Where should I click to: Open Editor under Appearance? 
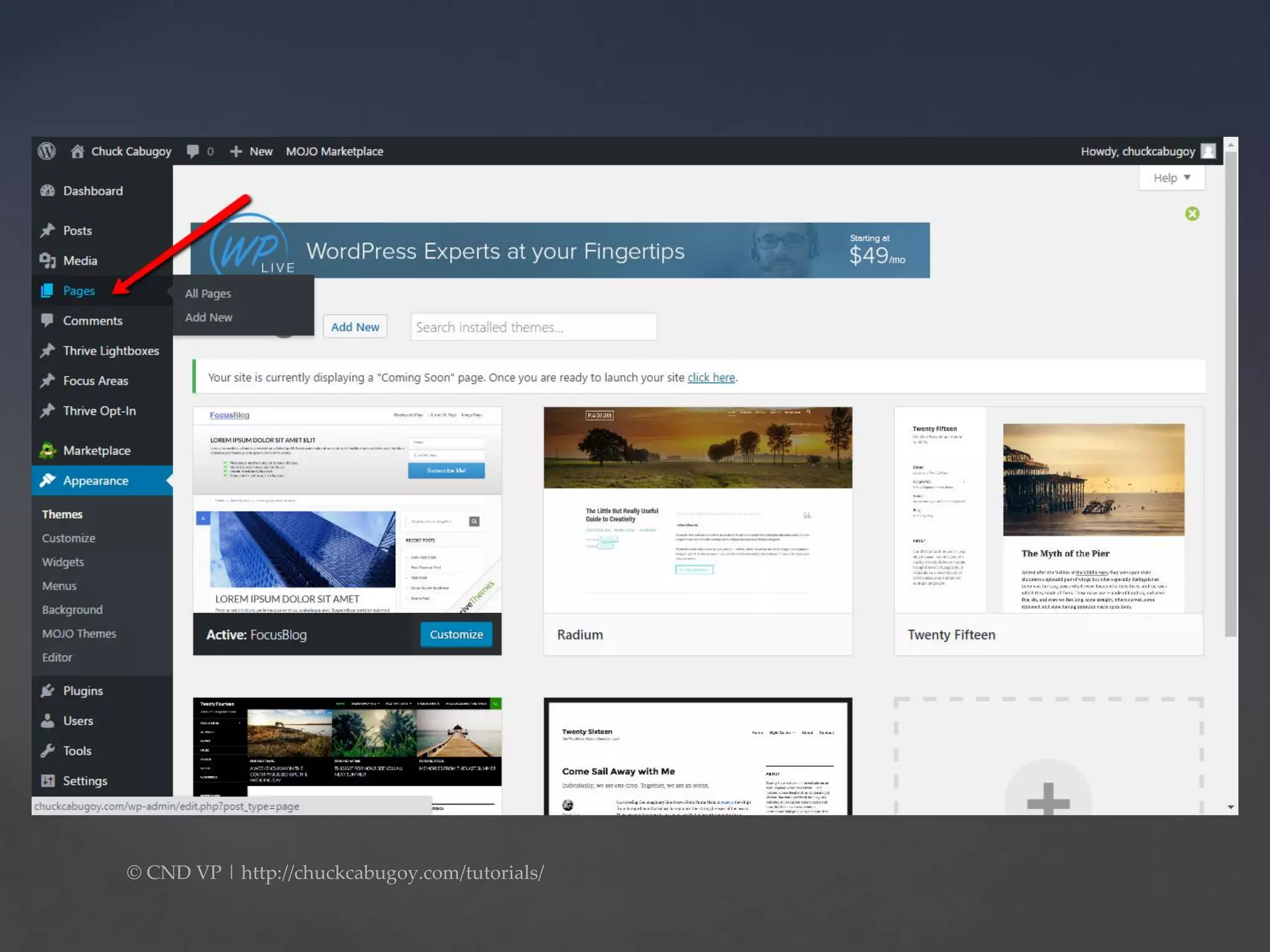(x=57, y=658)
